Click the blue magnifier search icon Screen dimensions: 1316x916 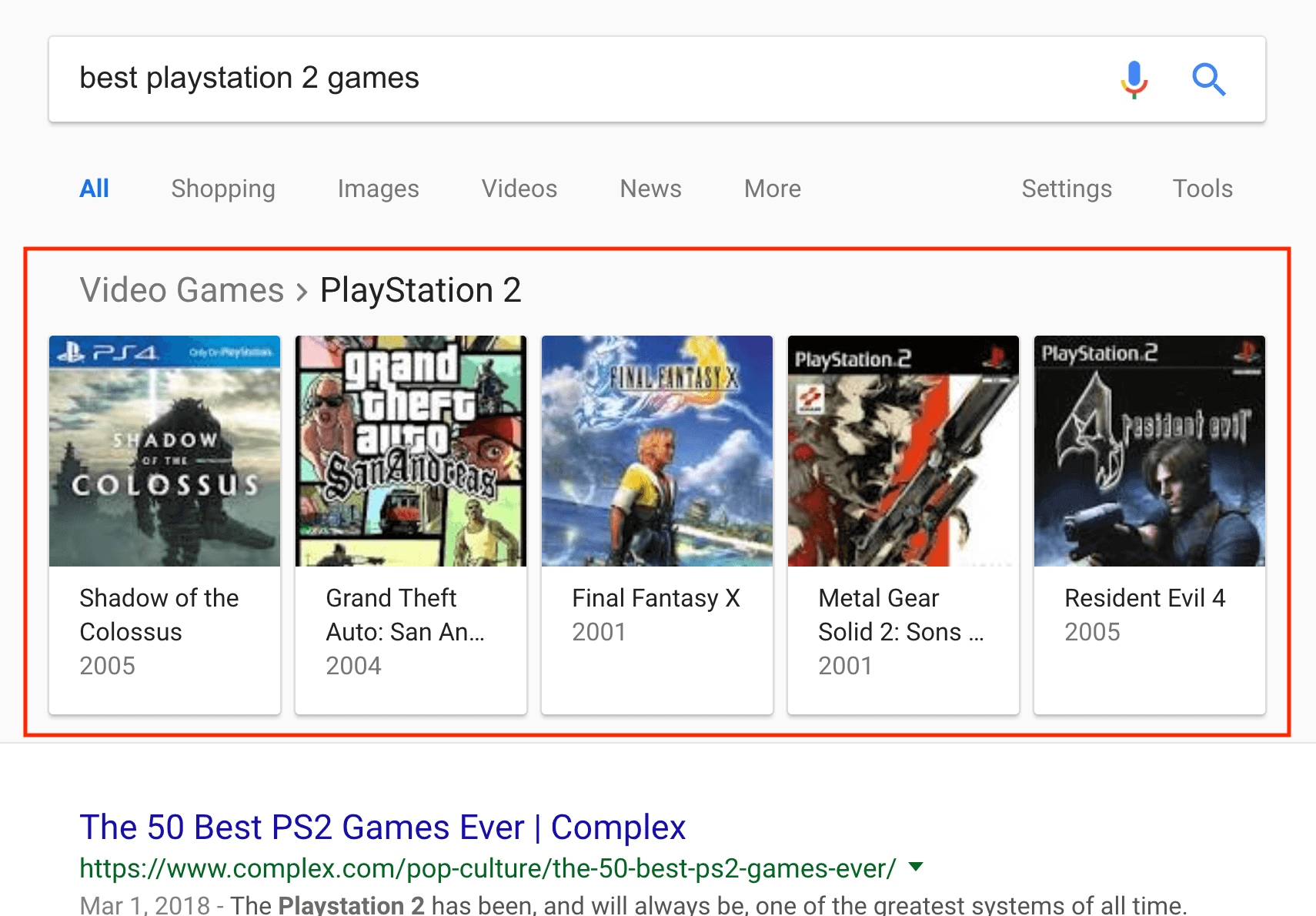[x=1208, y=79]
